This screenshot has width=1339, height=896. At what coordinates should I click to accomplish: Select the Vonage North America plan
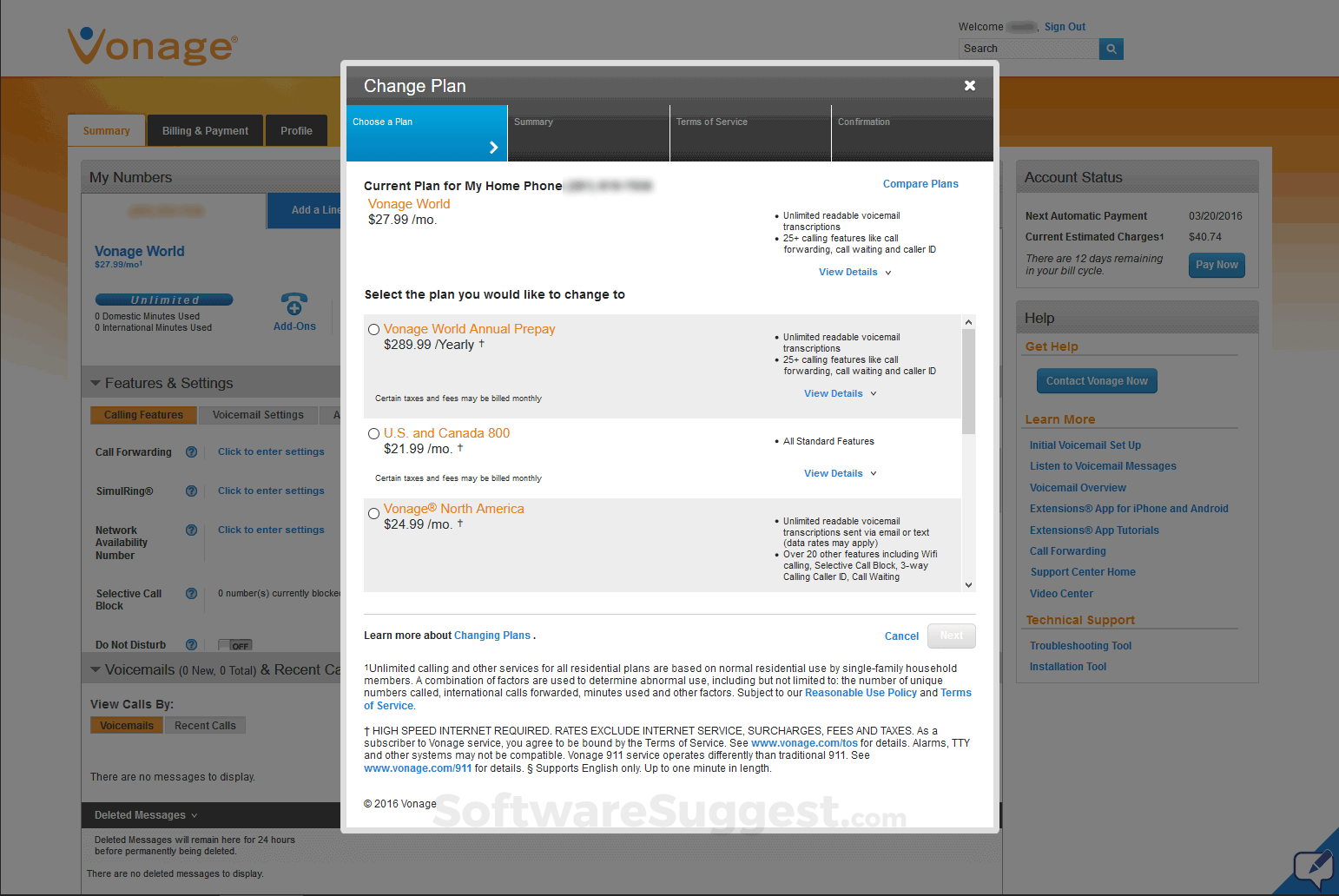pyautogui.click(x=373, y=513)
